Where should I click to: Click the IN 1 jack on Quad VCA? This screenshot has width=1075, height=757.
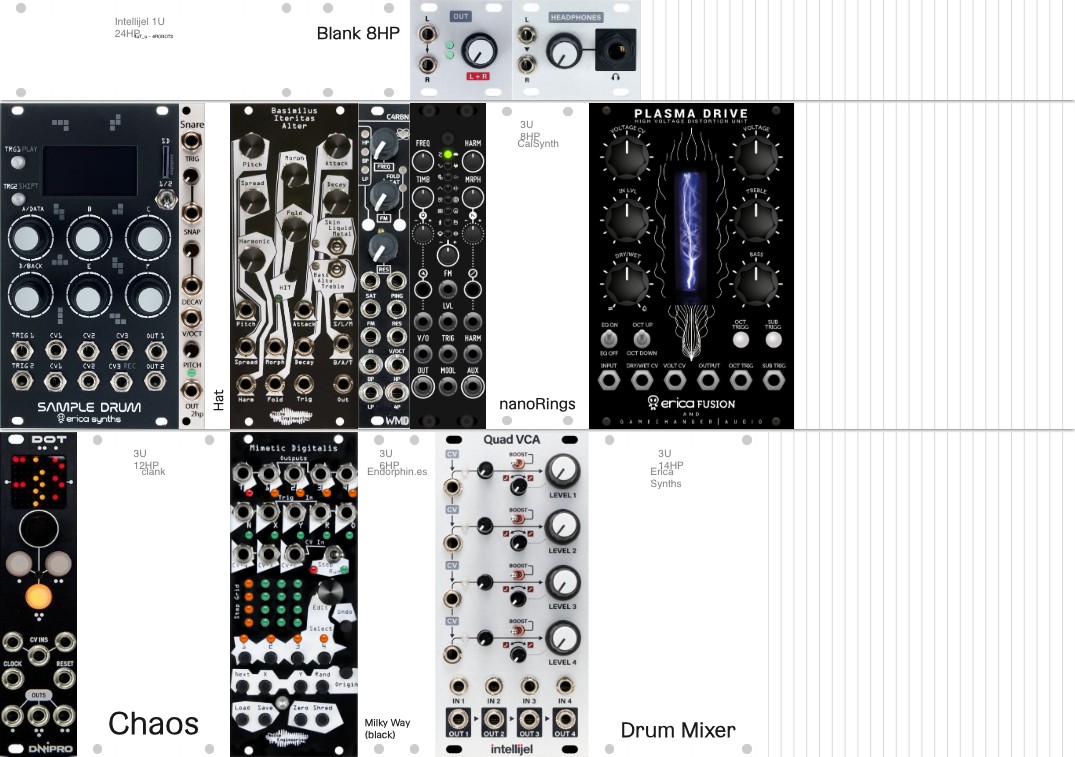(x=458, y=686)
